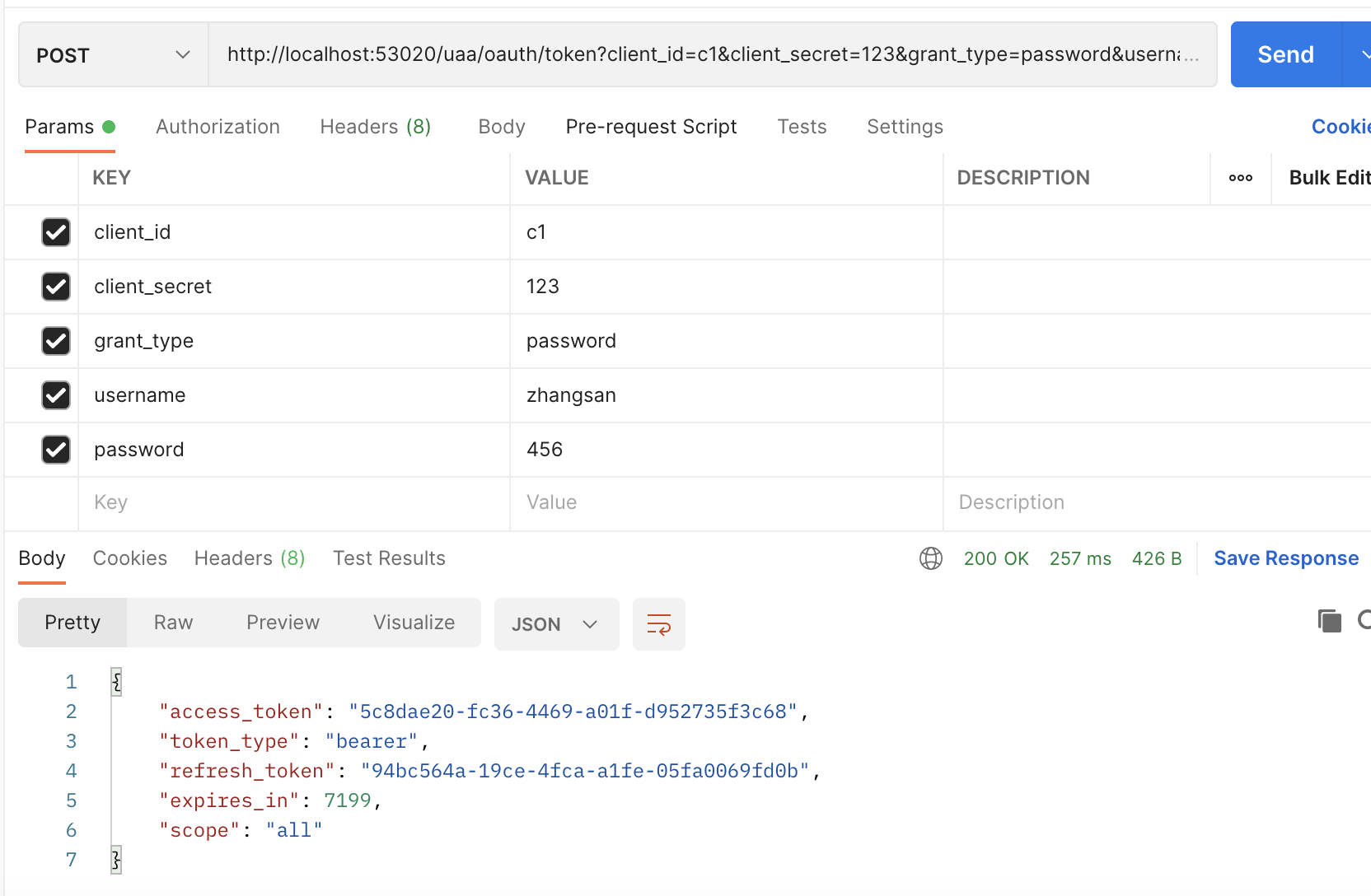Switch to the Params tab
The image size is (1371, 896).
[70, 127]
